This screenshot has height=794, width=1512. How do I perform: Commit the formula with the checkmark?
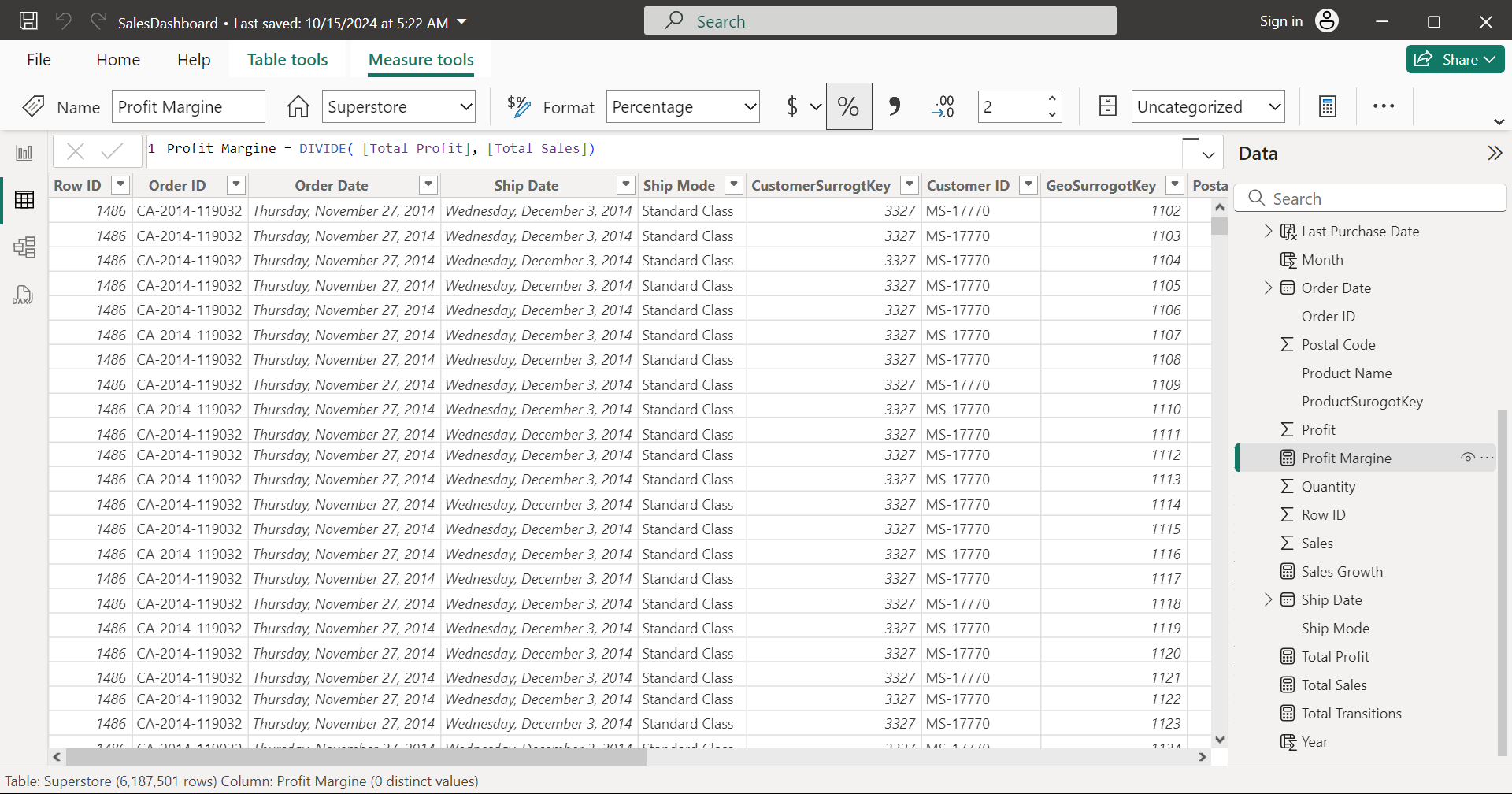[x=113, y=151]
